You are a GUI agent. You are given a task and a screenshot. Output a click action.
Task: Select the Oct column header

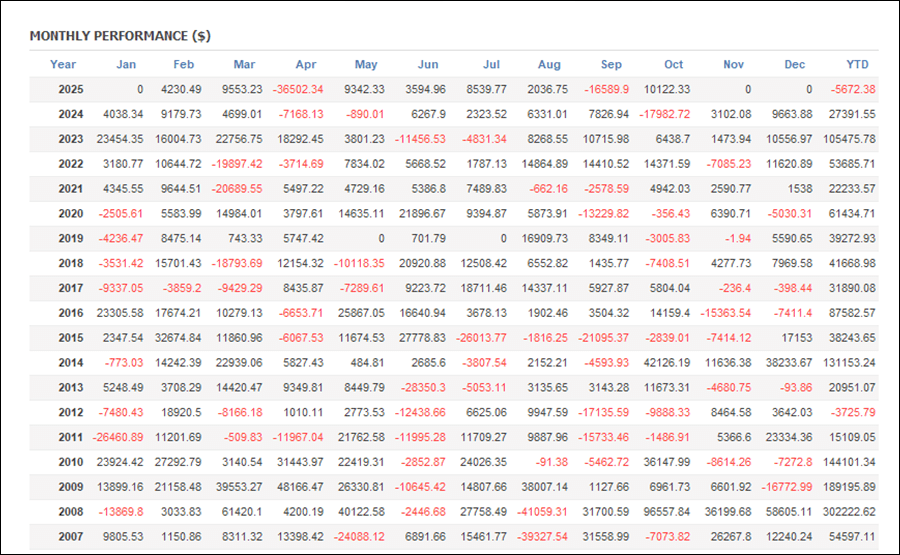pyautogui.click(x=673, y=65)
